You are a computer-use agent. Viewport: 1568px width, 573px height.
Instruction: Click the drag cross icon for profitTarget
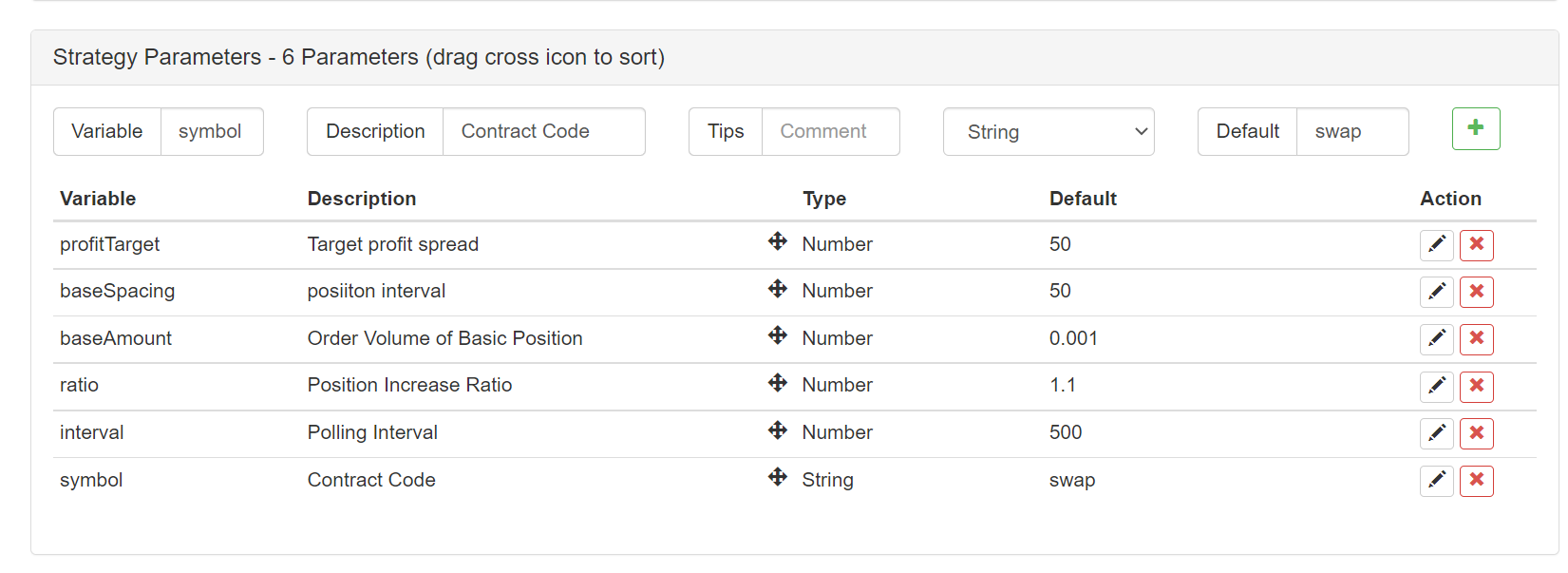click(778, 241)
